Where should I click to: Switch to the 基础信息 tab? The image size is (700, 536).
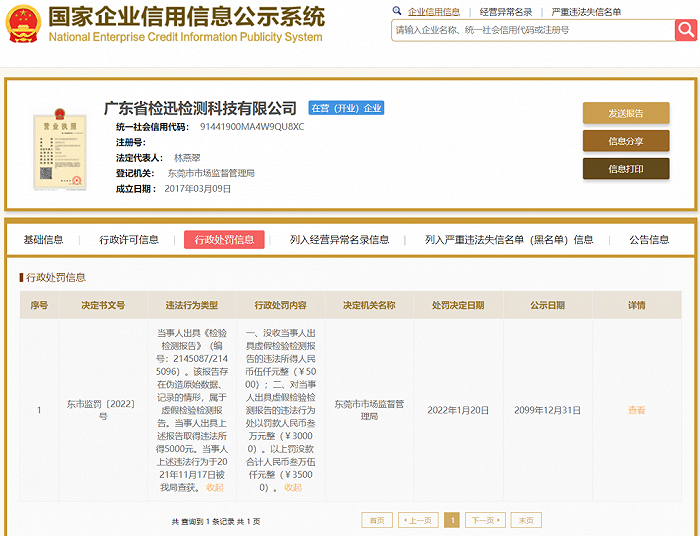[x=44, y=240]
